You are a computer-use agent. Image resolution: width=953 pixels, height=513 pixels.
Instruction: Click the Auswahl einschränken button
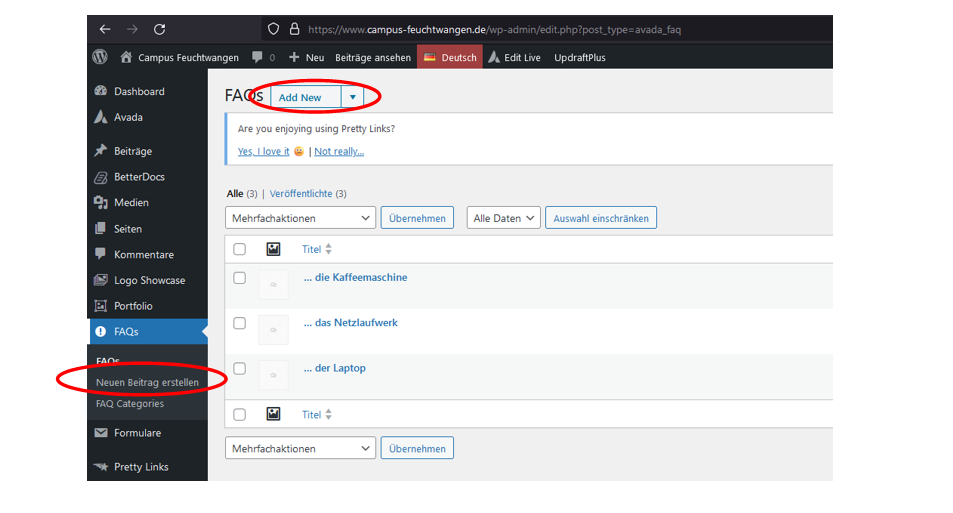point(600,218)
